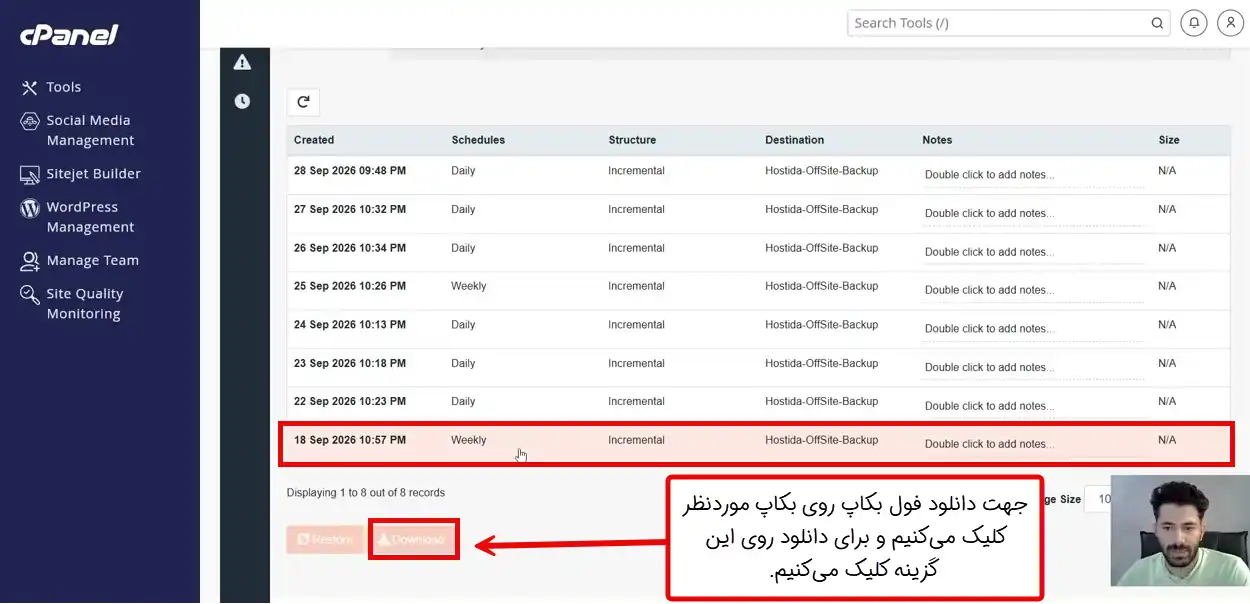This screenshot has width=1250, height=604.
Task: Click the Site Quality Monitoring magnifier icon
Action: [29, 295]
